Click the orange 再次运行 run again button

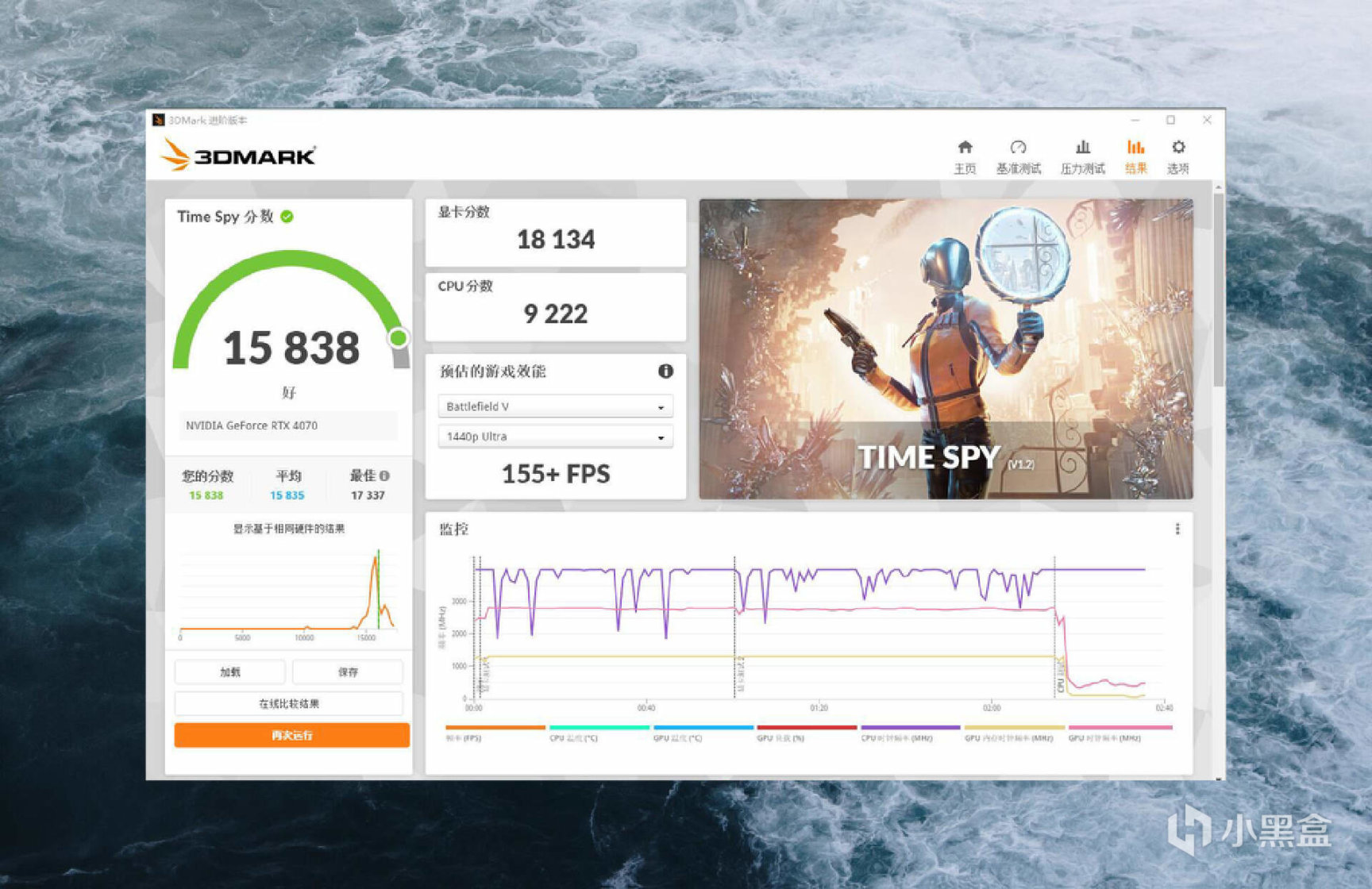click(x=292, y=735)
